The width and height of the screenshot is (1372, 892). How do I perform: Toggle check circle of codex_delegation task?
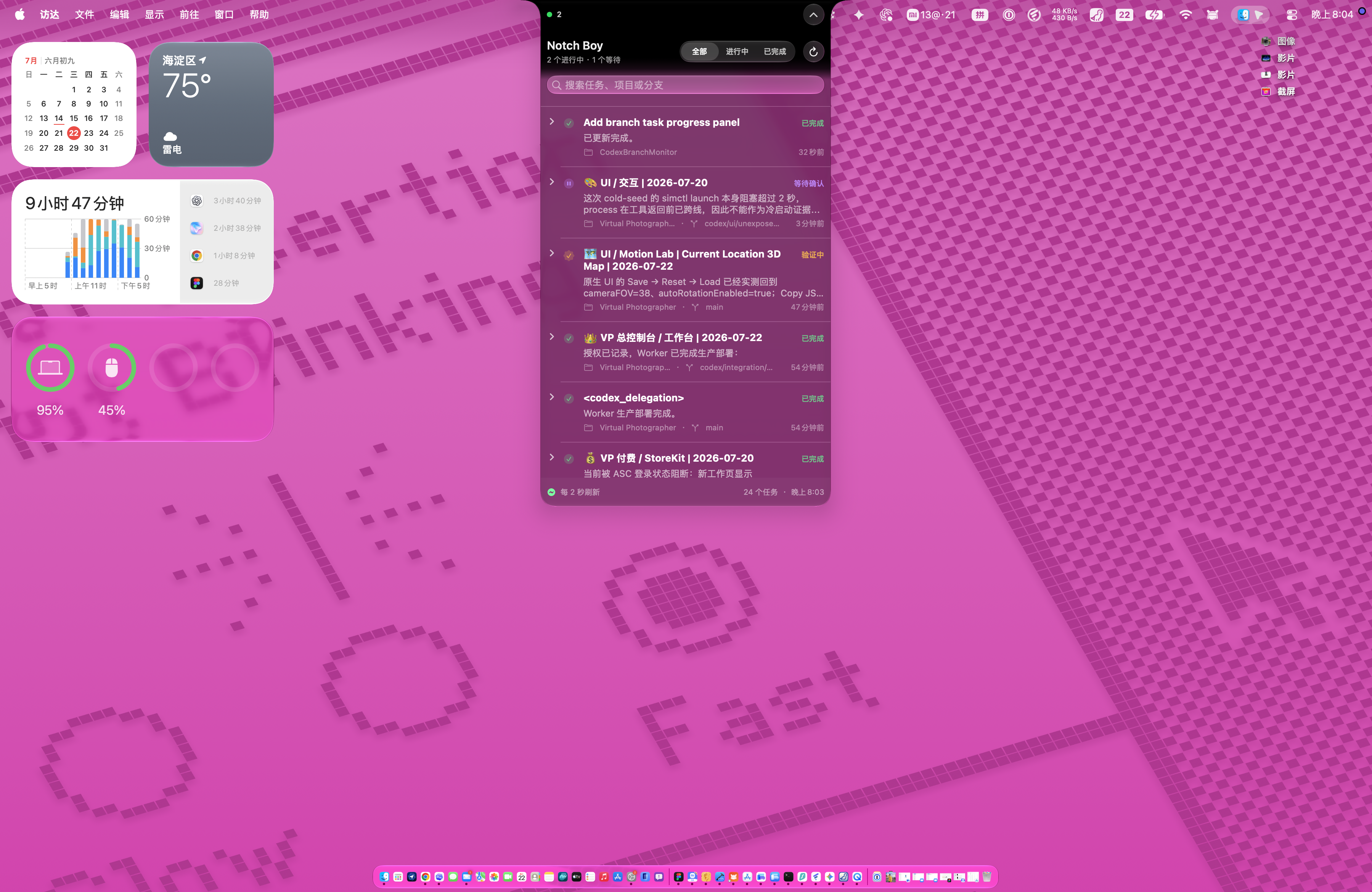pyautogui.click(x=569, y=398)
